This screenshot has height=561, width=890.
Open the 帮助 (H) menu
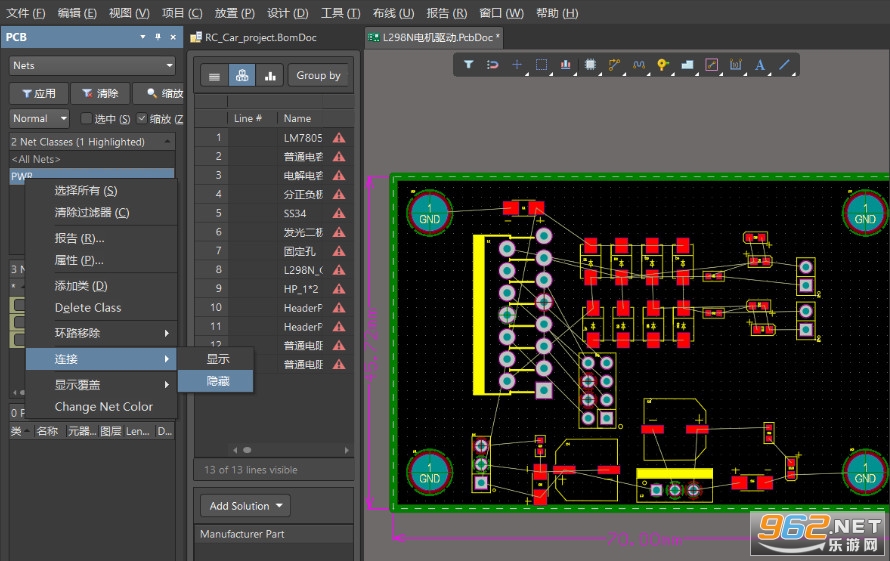(557, 12)
